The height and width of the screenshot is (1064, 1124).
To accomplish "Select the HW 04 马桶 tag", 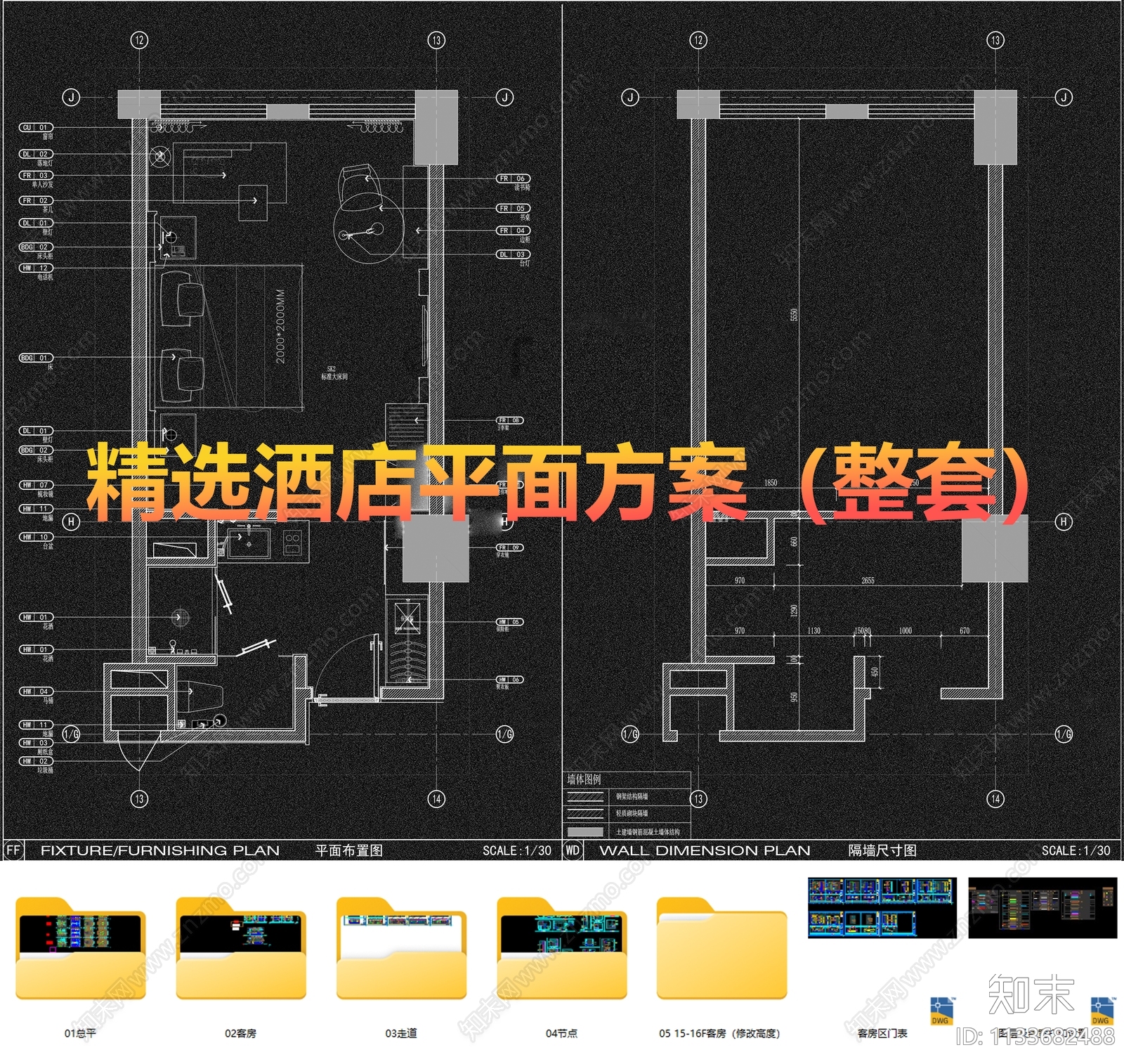I will coord(36,692).
